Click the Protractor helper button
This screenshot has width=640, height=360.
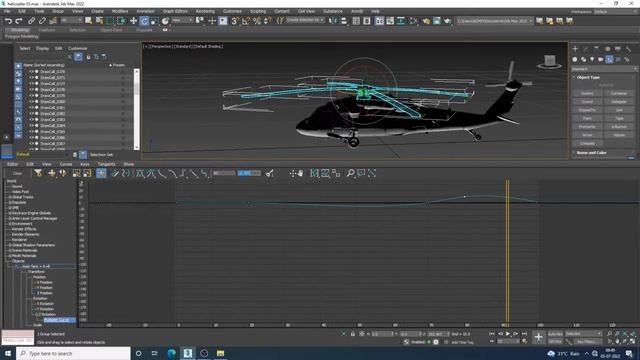(587, 127)
